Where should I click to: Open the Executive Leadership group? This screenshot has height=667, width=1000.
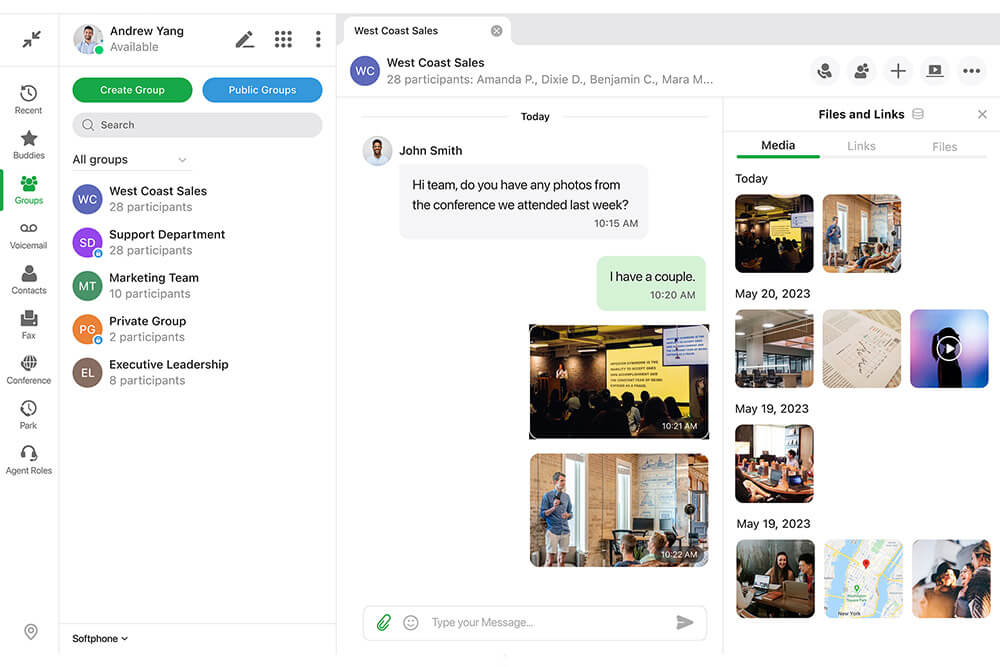[198, 372]
